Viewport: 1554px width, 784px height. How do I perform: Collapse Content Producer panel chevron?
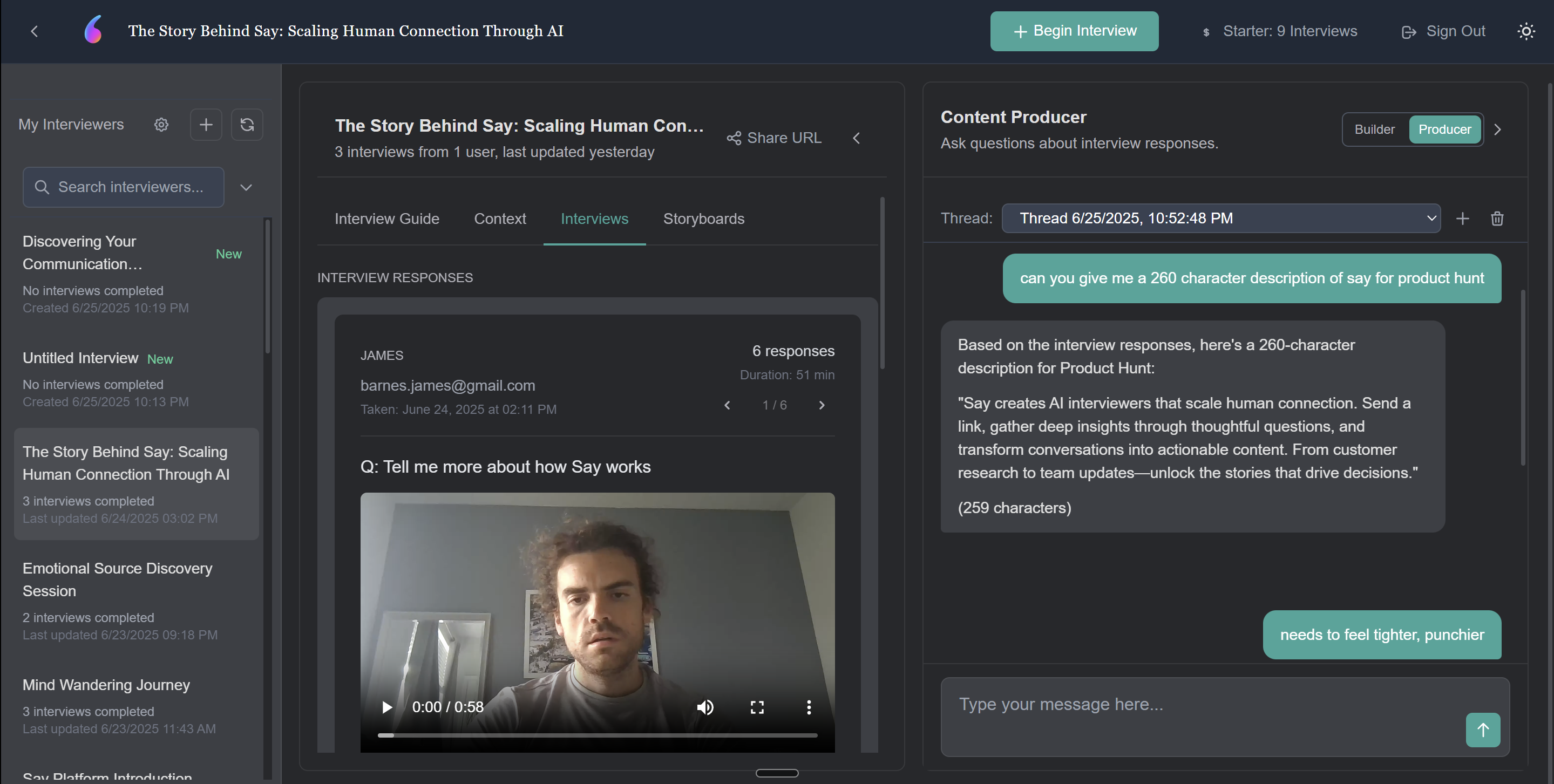[x=1497, y=129]
